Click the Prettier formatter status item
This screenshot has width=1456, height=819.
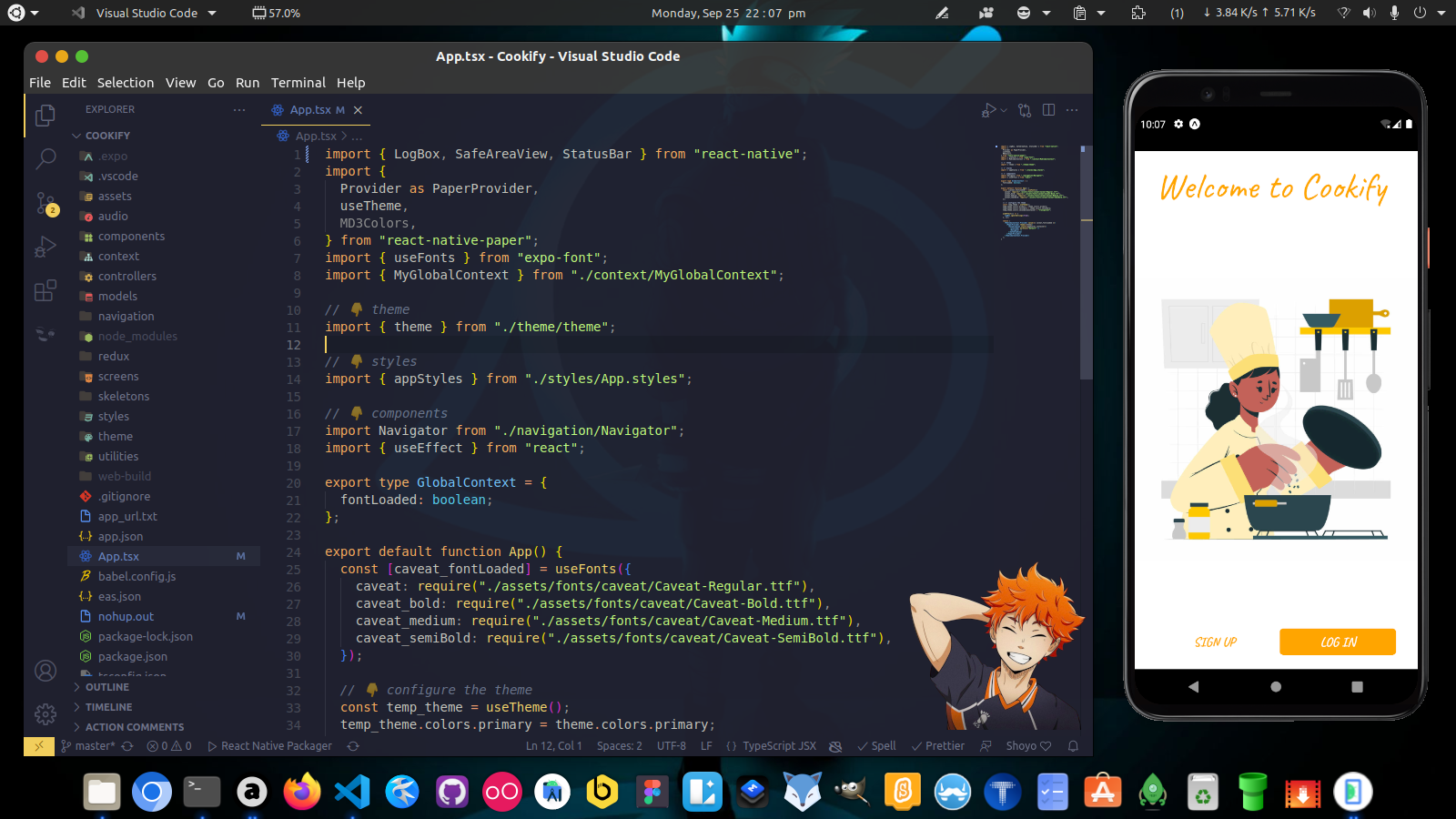(x=937, y=746)
